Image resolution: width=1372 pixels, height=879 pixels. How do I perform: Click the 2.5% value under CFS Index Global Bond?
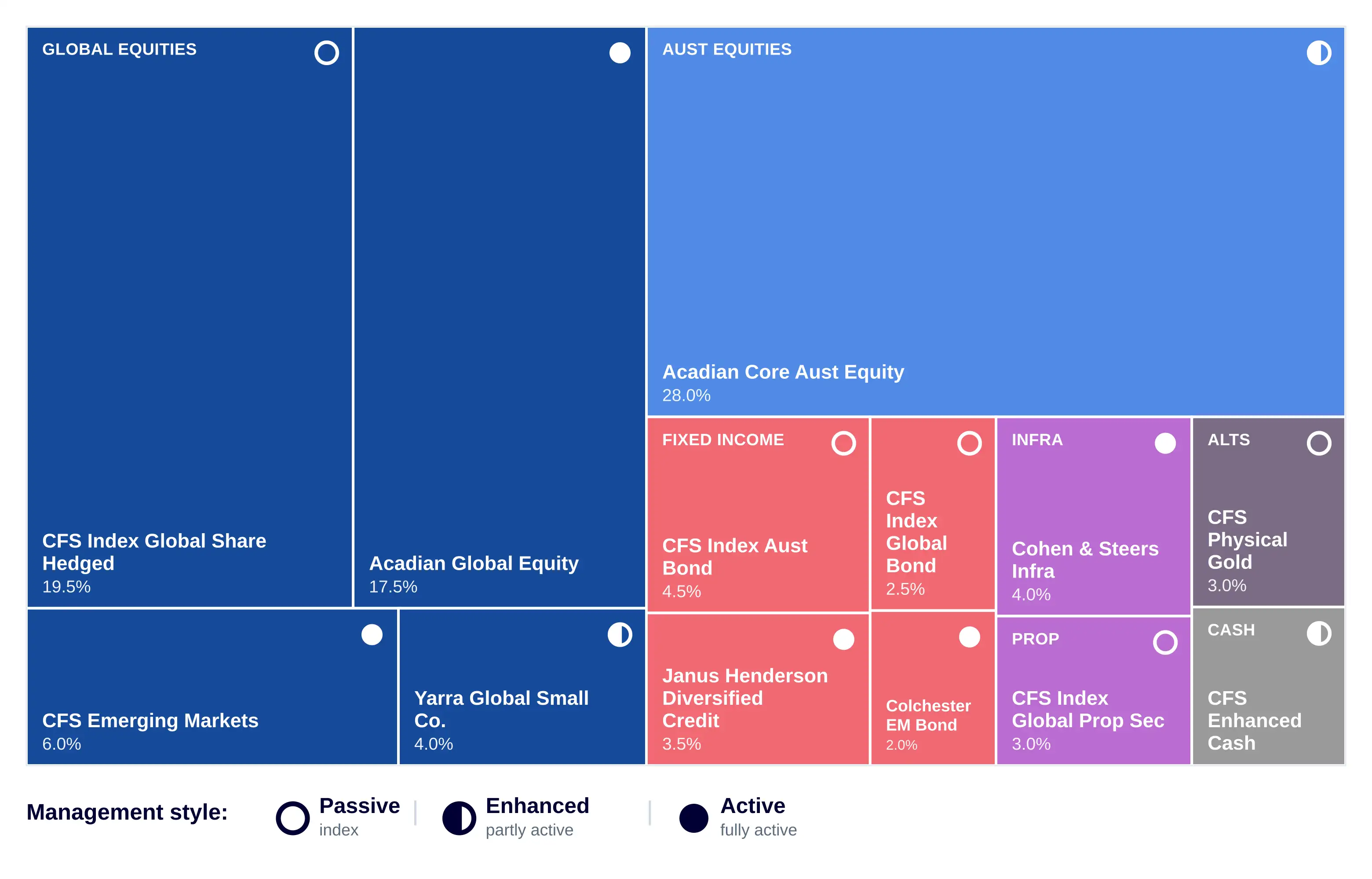905,589
